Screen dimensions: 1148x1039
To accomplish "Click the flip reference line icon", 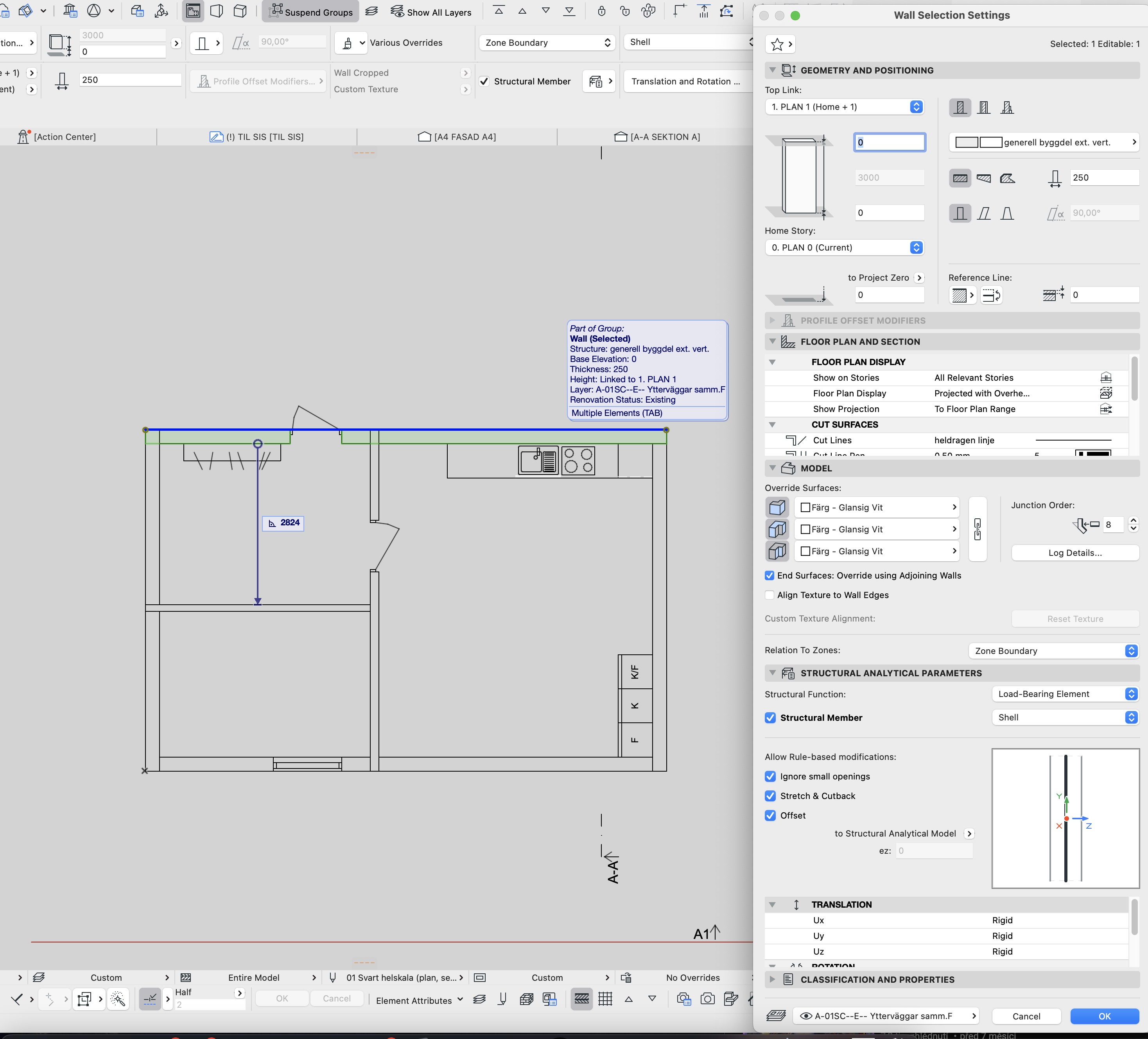I will [991, 295].
